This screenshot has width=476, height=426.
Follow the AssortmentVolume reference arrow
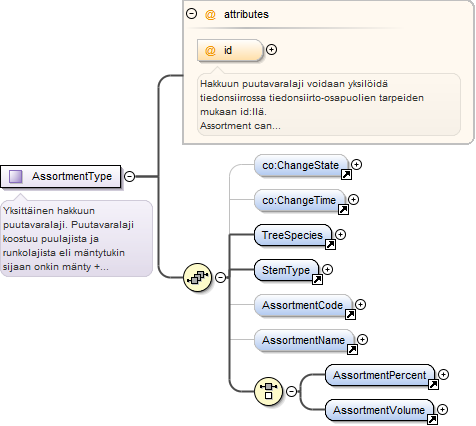(x=432, y=419)
